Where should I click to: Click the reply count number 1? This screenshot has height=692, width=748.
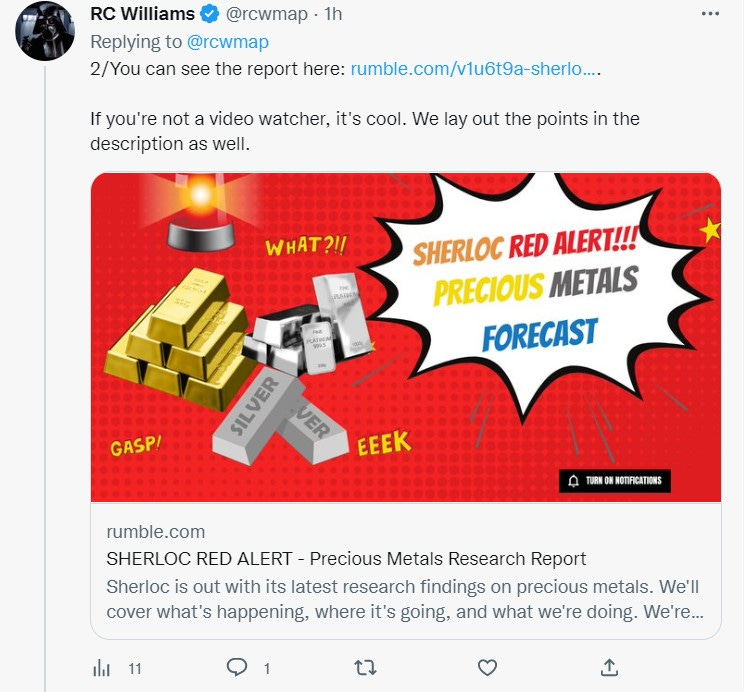coord(267,669)
